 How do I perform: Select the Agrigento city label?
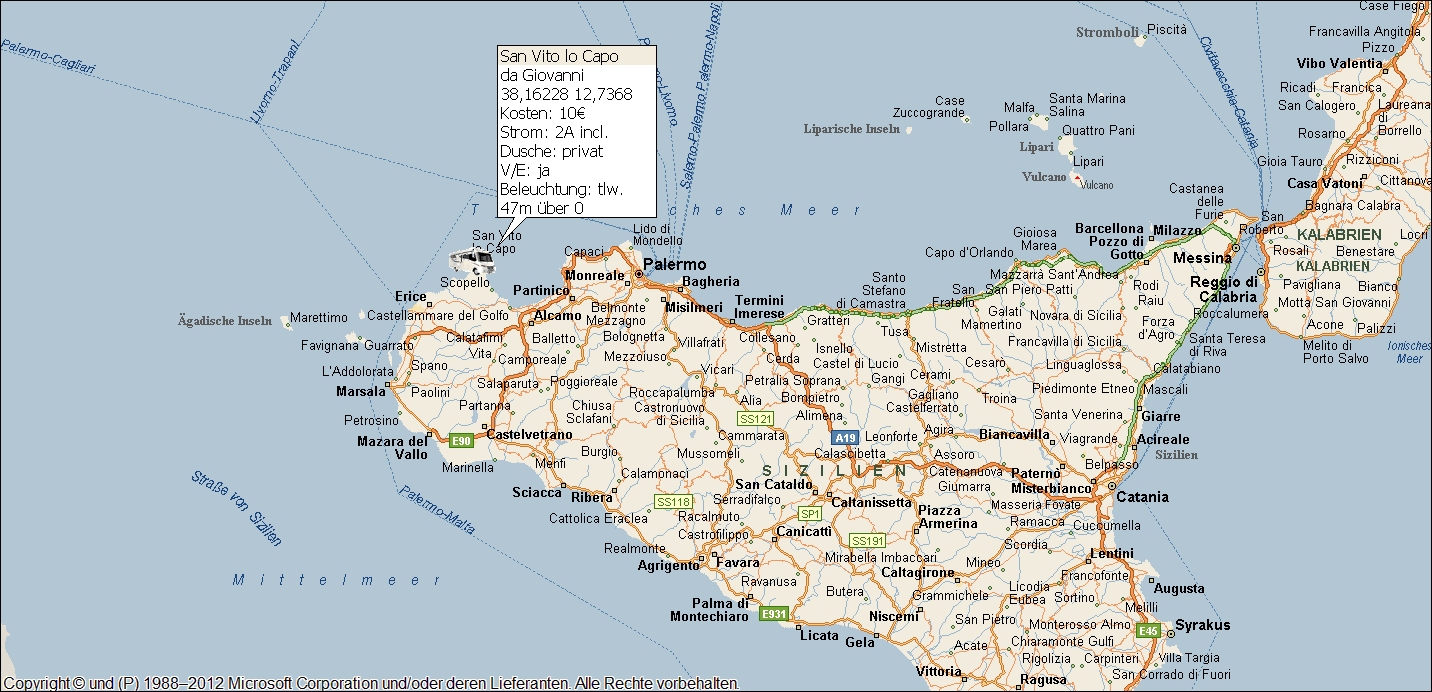click(669, 565)
